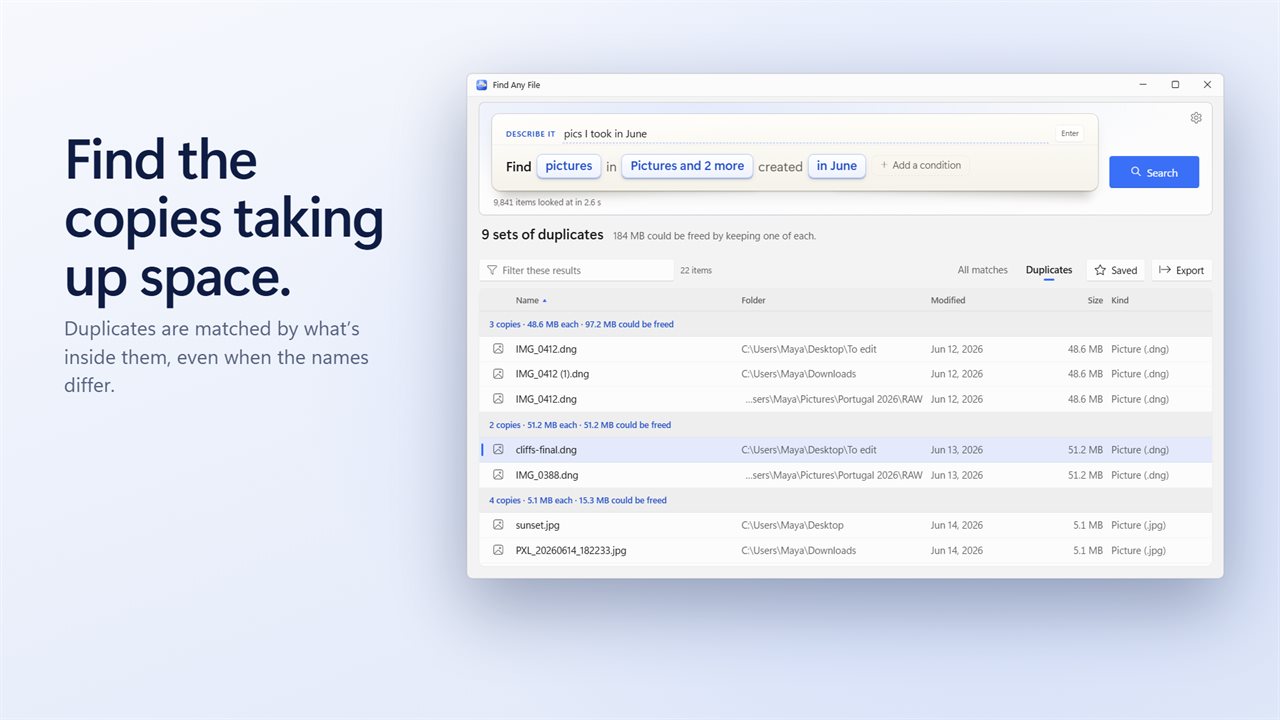Click the C:\Users\Maya\Desktop path for sunset.jpg
Viewport: 1280px width, 720px height.
tap(792, 525)
